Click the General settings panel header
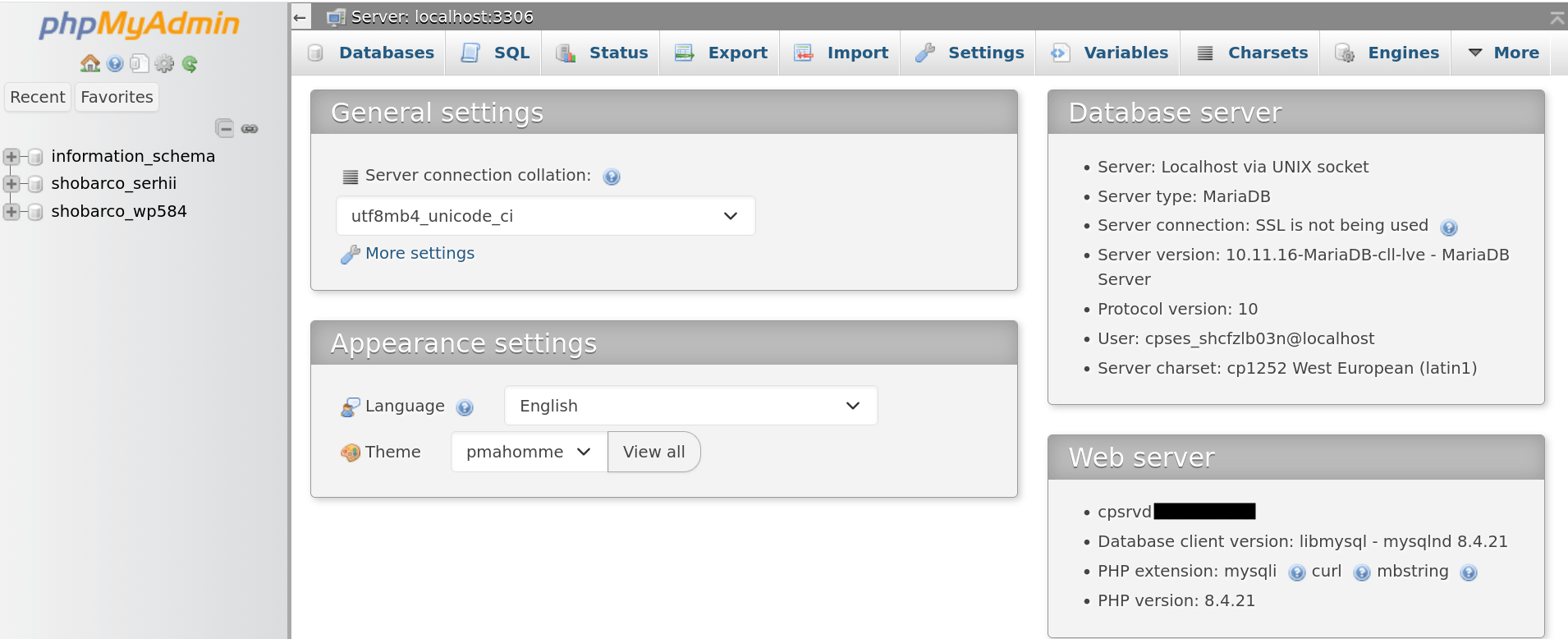The width and height of the screenshot is (1568, 639). coord(664,113)
